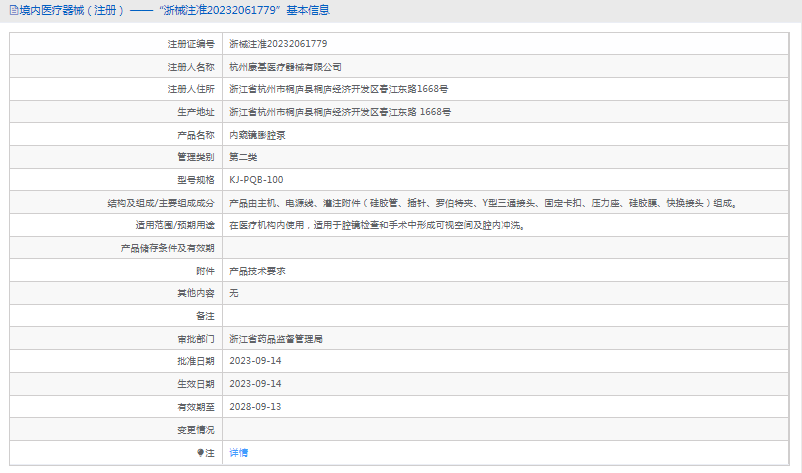
Task: Click the 生效日期 row label
Action: tap(196, 384)
